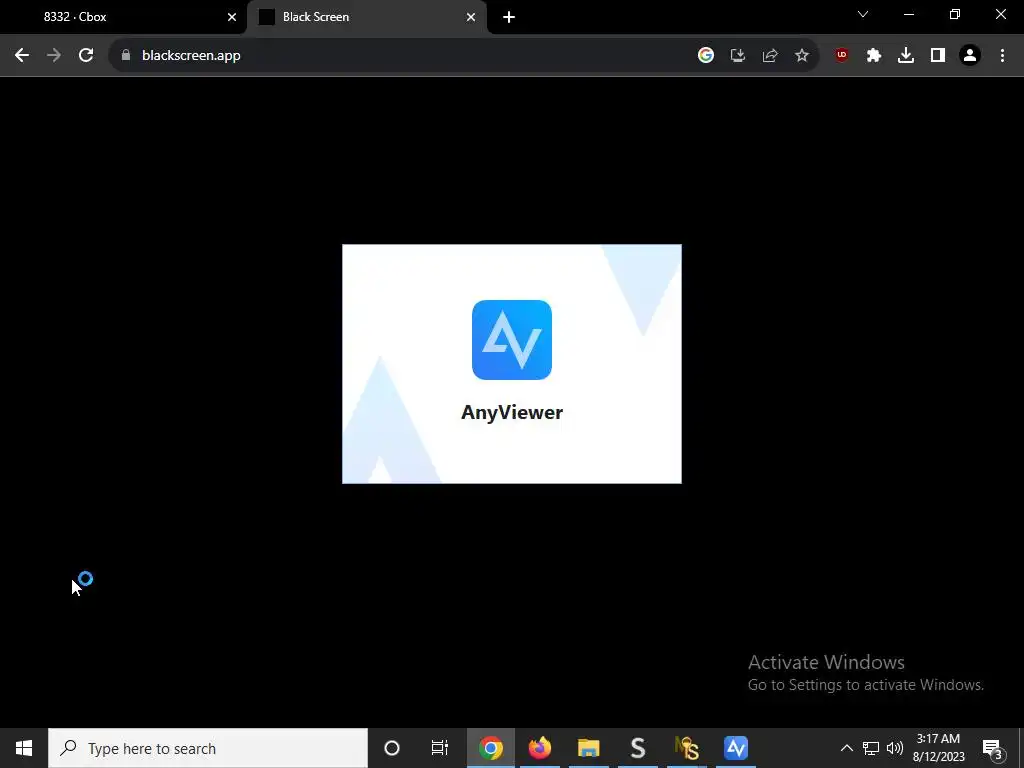Expand the tab search dropdown chevron
The height and width of the screenshot is (768, 1024).
863,14
